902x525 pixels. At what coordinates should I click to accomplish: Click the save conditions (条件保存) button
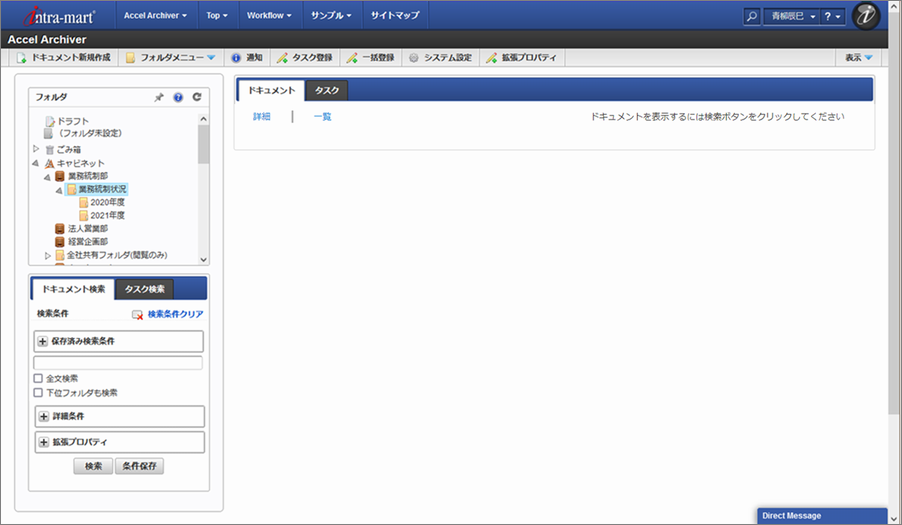[139, 466]
